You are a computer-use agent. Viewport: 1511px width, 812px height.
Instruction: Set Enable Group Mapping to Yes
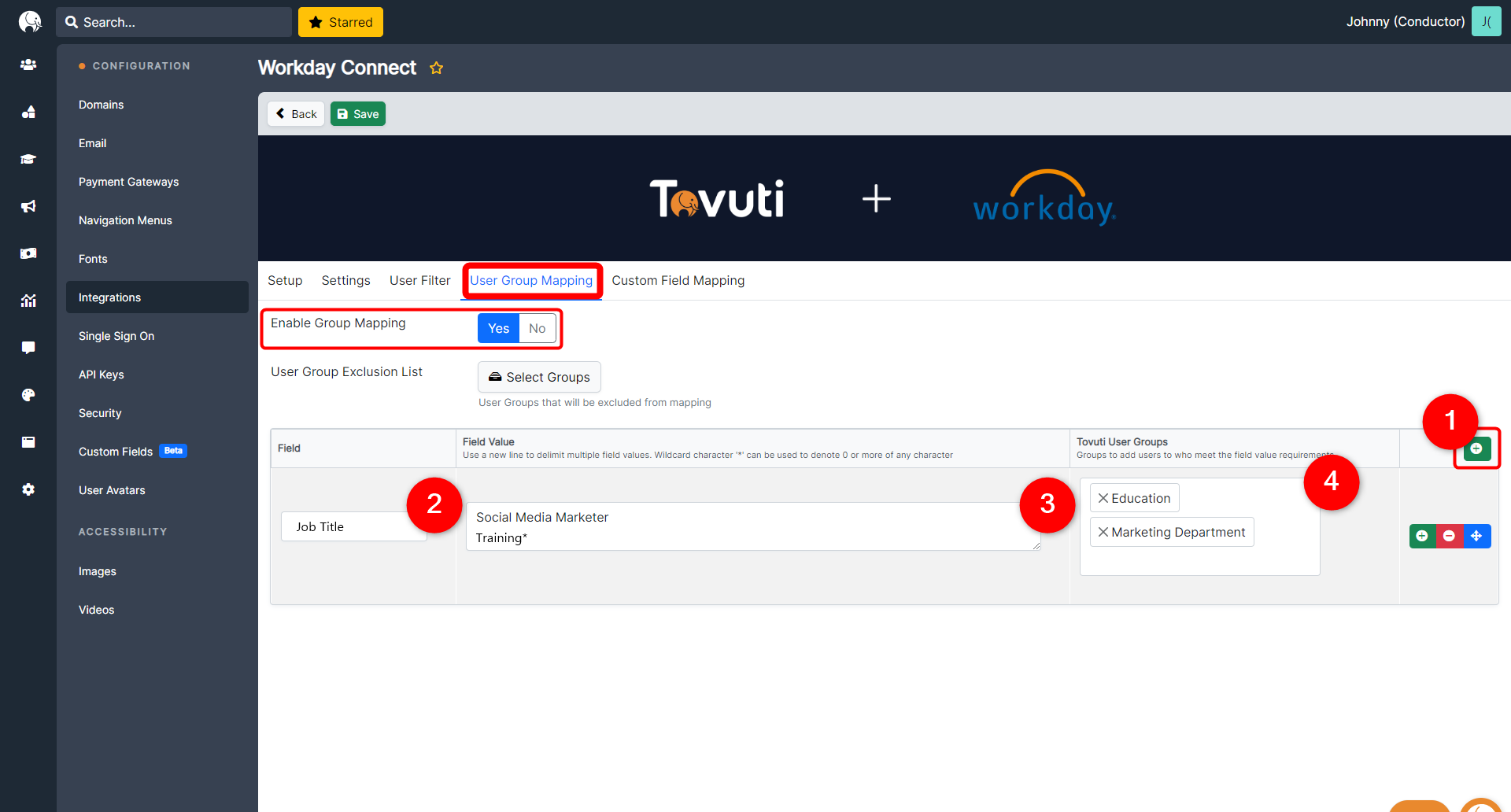coord(498,328)
